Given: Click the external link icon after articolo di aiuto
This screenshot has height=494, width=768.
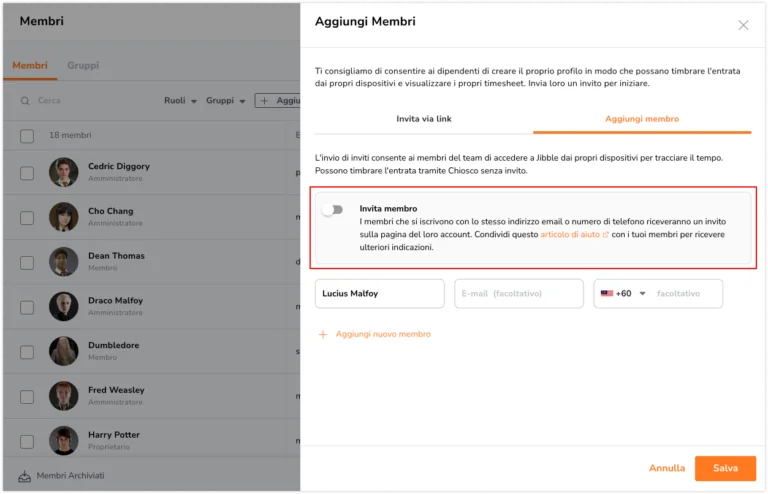Looking at the screenshot, I should click(605, 235).
